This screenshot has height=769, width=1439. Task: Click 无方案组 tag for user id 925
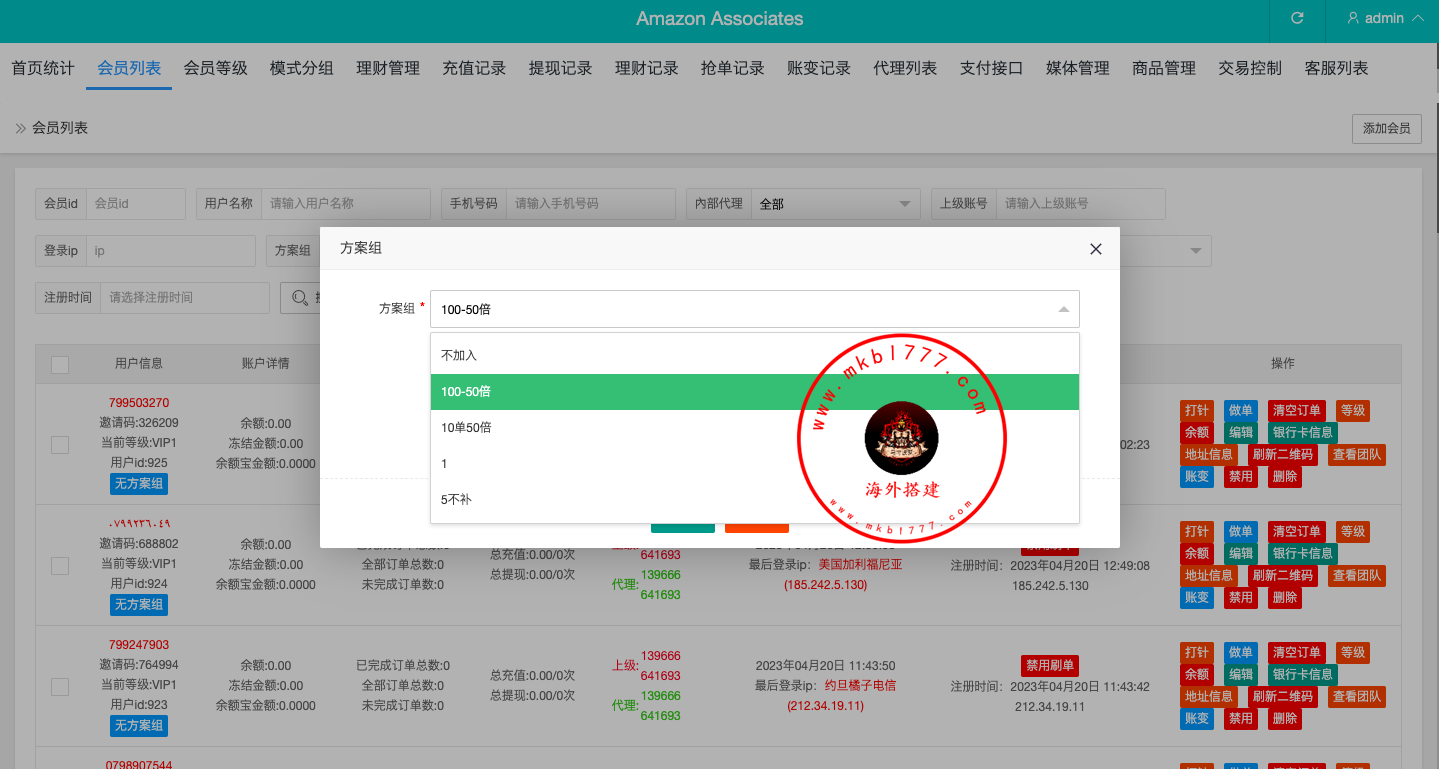coord(139,484)
